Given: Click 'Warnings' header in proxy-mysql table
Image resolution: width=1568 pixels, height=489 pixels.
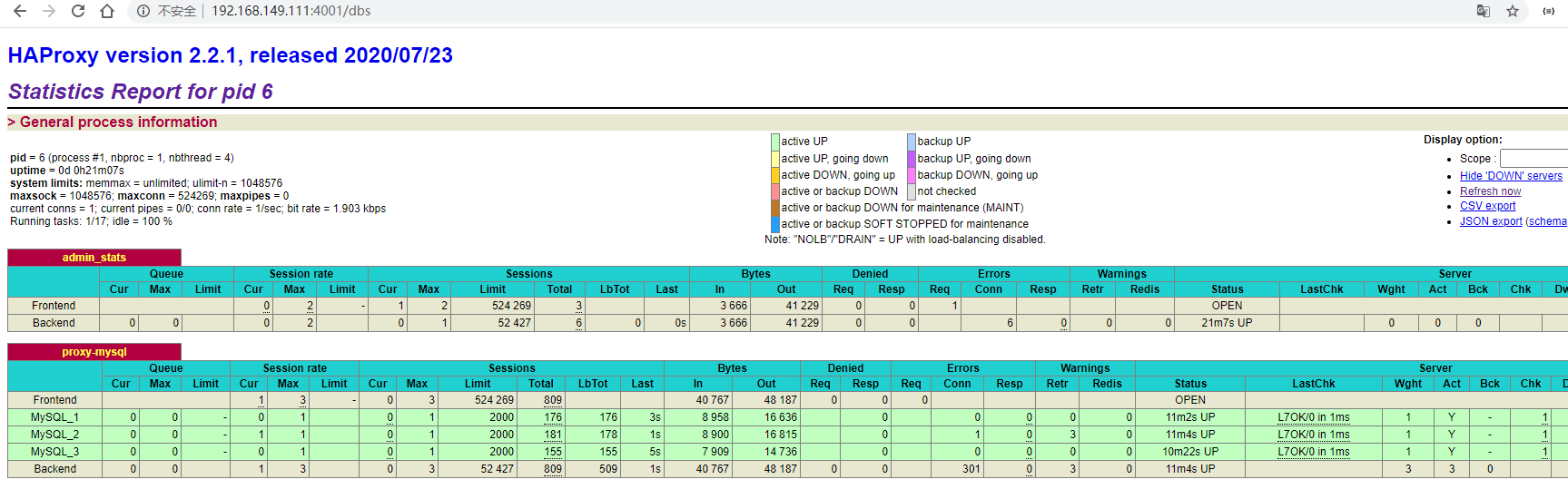Looking at the screenshot, I should pyautogui.click(x=1085, y=368).
